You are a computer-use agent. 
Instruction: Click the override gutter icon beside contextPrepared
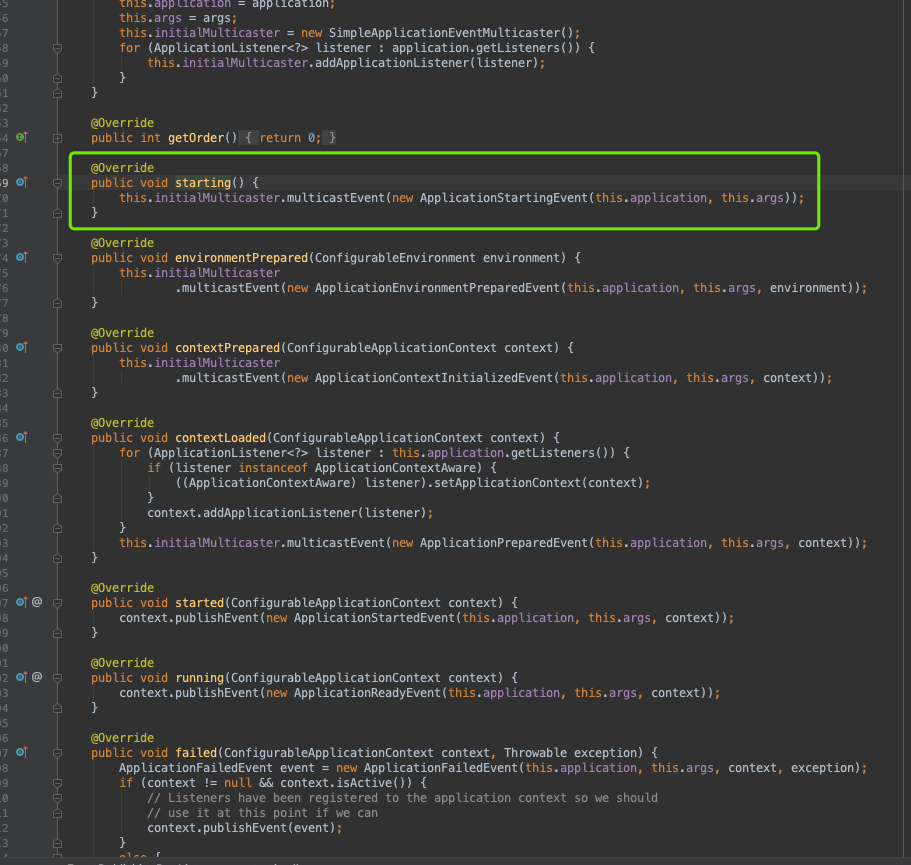[22, 348]
